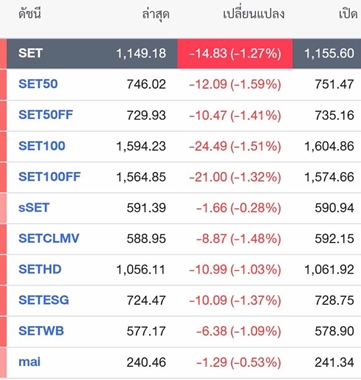Select the highlighted SET index row
The image size is (361, 380).
tap(184, 54)
